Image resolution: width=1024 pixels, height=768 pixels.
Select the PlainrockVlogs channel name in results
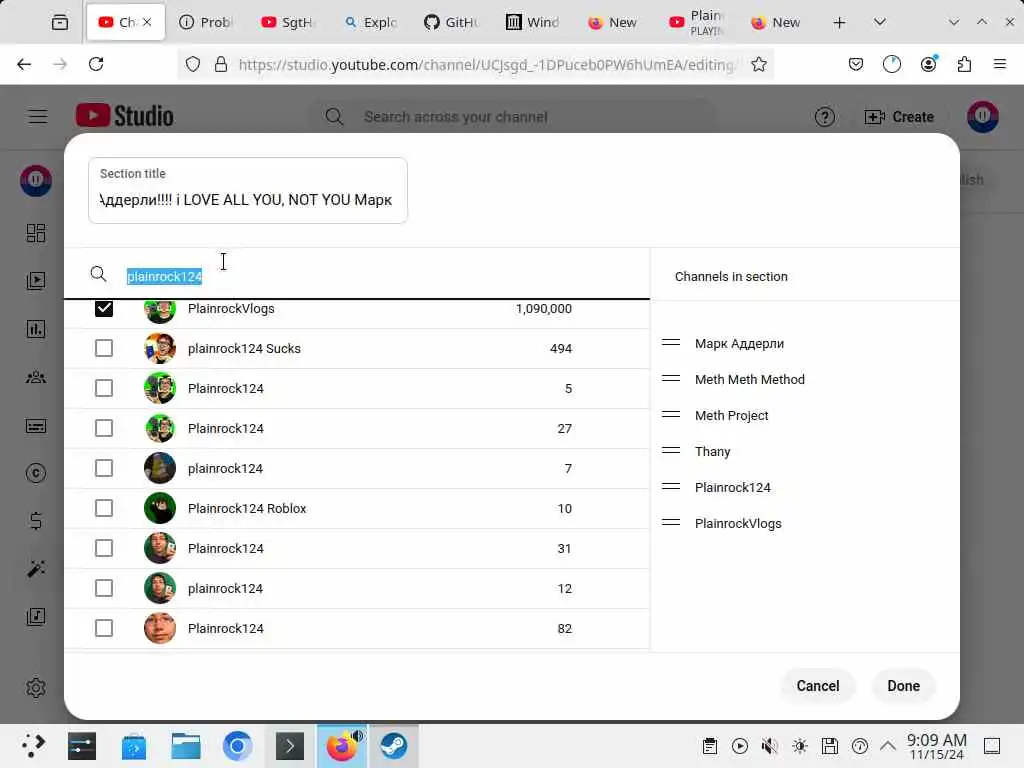coord(231,308)
